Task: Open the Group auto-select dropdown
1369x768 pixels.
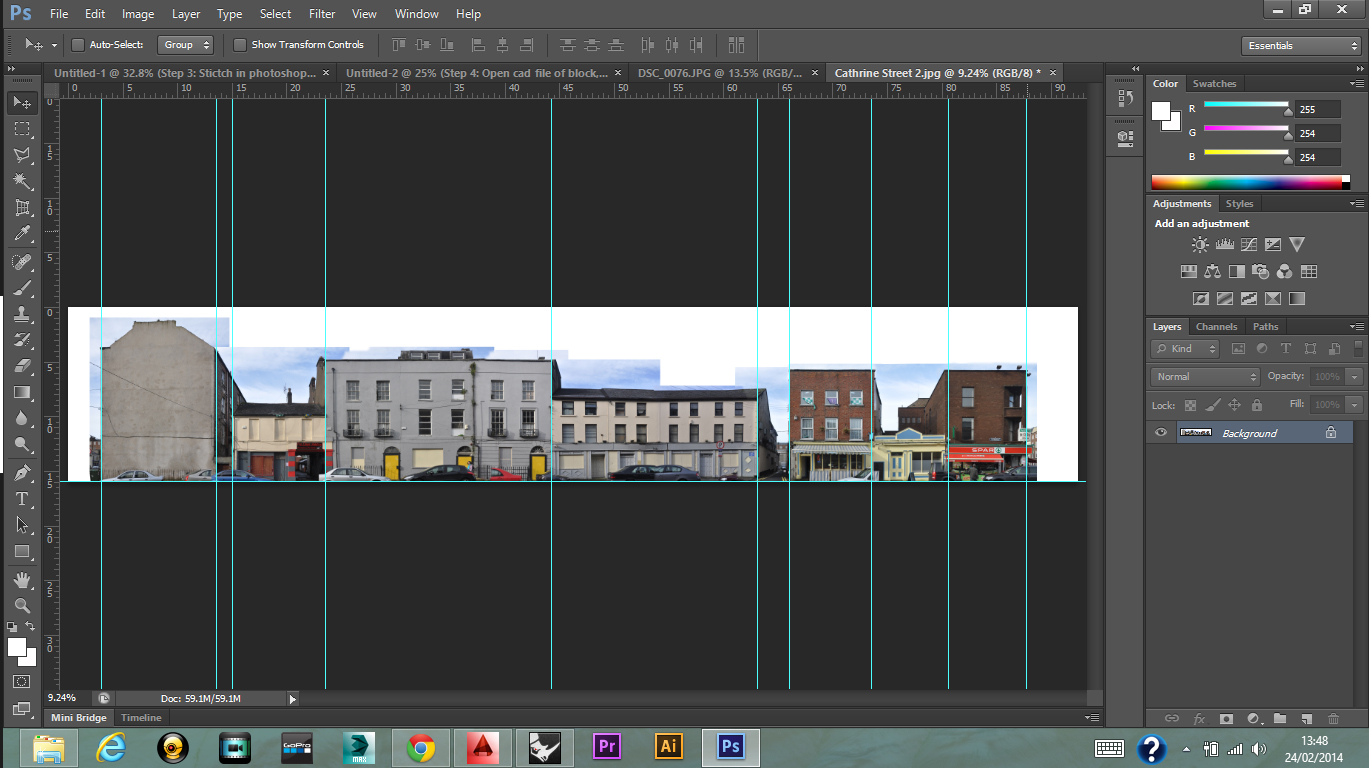Action: coord(186,45)
